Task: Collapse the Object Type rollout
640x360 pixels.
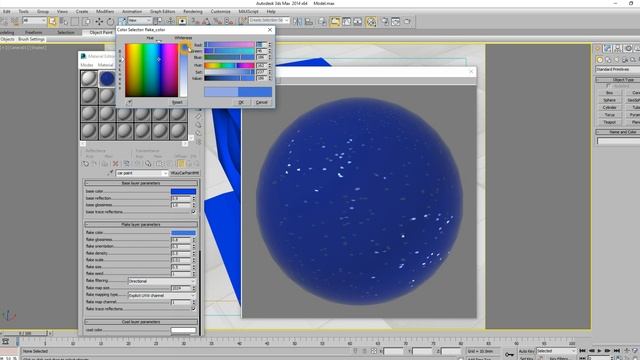Action: (618, 80)
